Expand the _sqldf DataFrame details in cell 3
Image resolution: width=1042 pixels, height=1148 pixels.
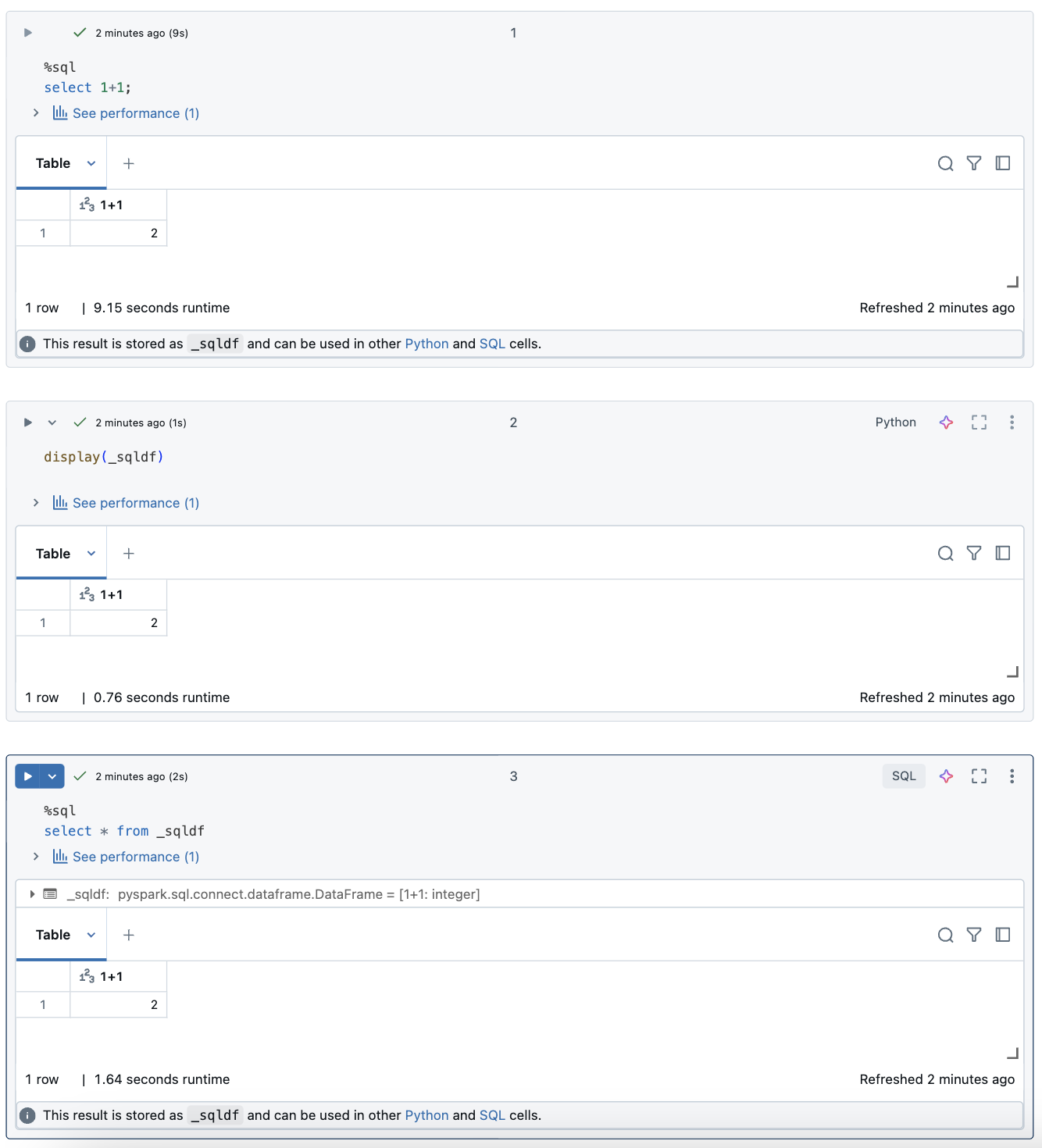[32, 893]
